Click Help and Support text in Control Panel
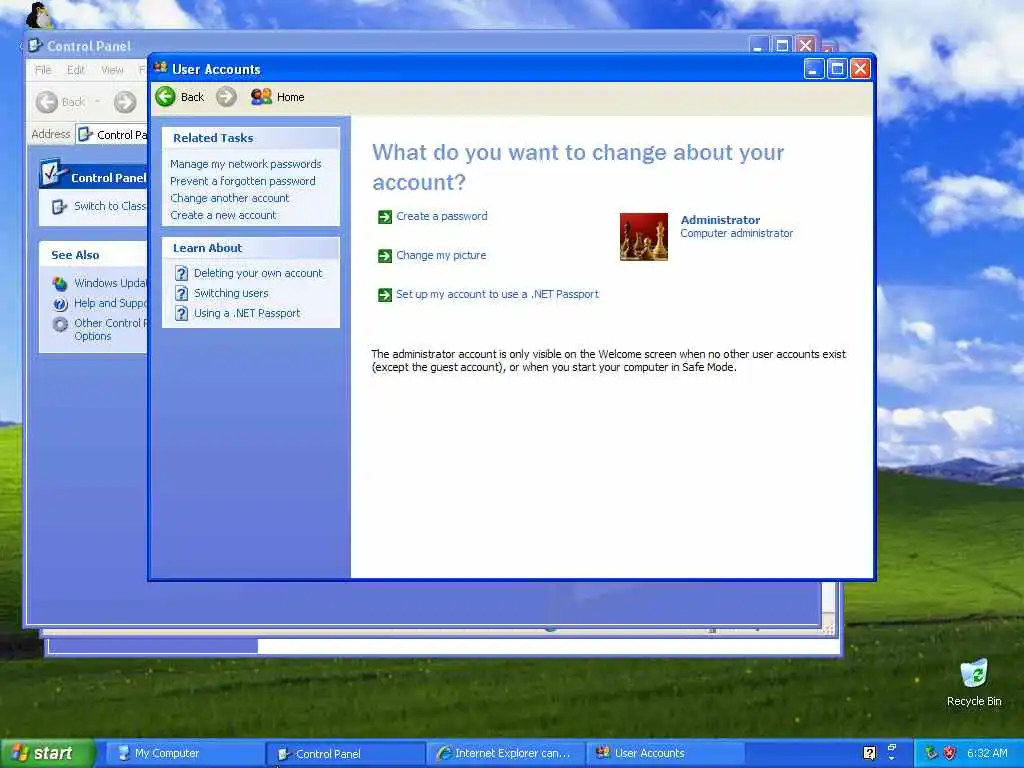This screenshot has width=1024, height=768. pyautogui.click(x=110, y=303)
